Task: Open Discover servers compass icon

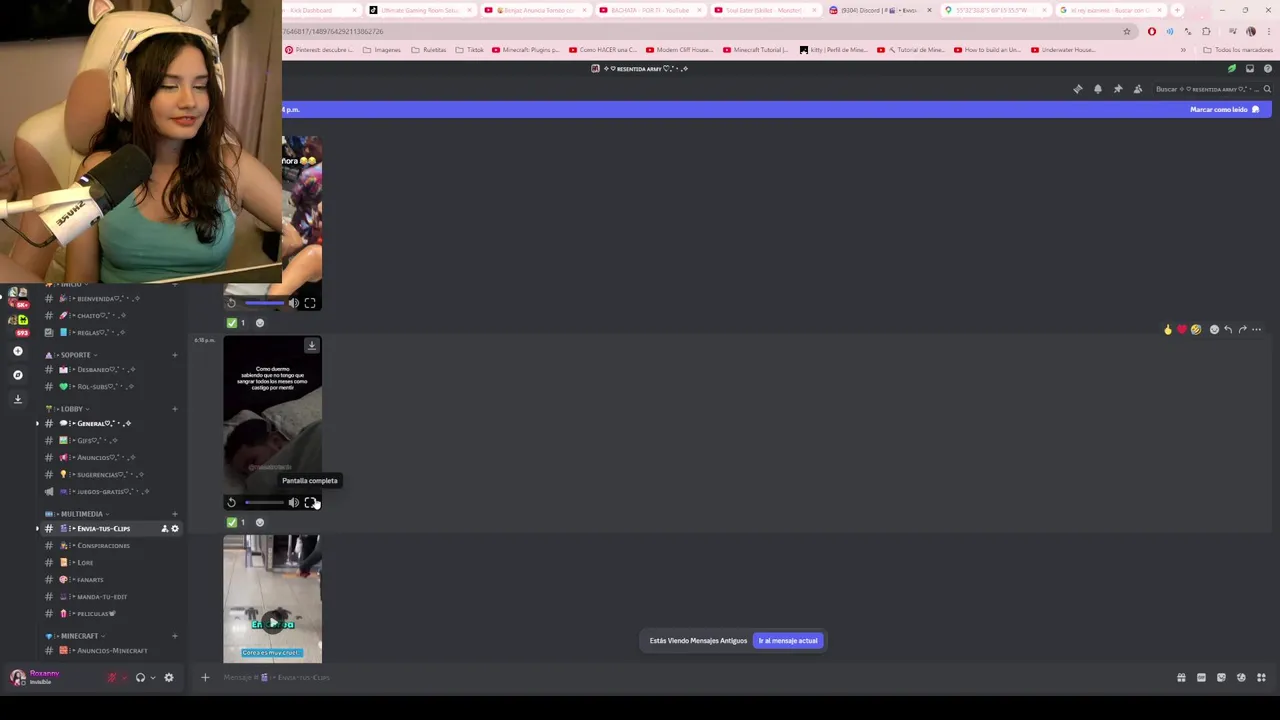Action: 17,375
